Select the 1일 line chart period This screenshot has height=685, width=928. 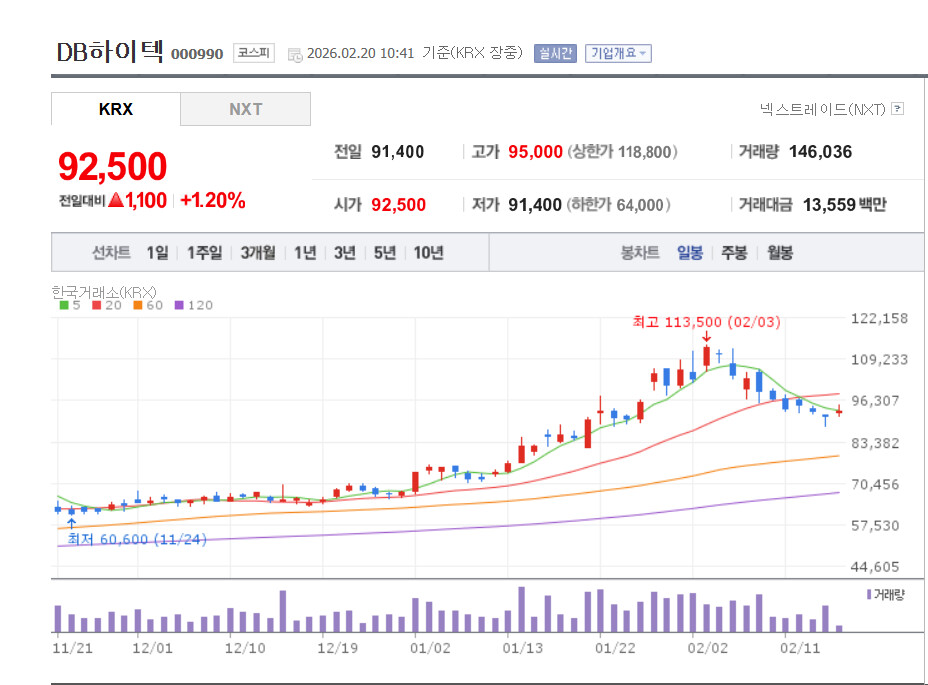(x=157, y=253)
